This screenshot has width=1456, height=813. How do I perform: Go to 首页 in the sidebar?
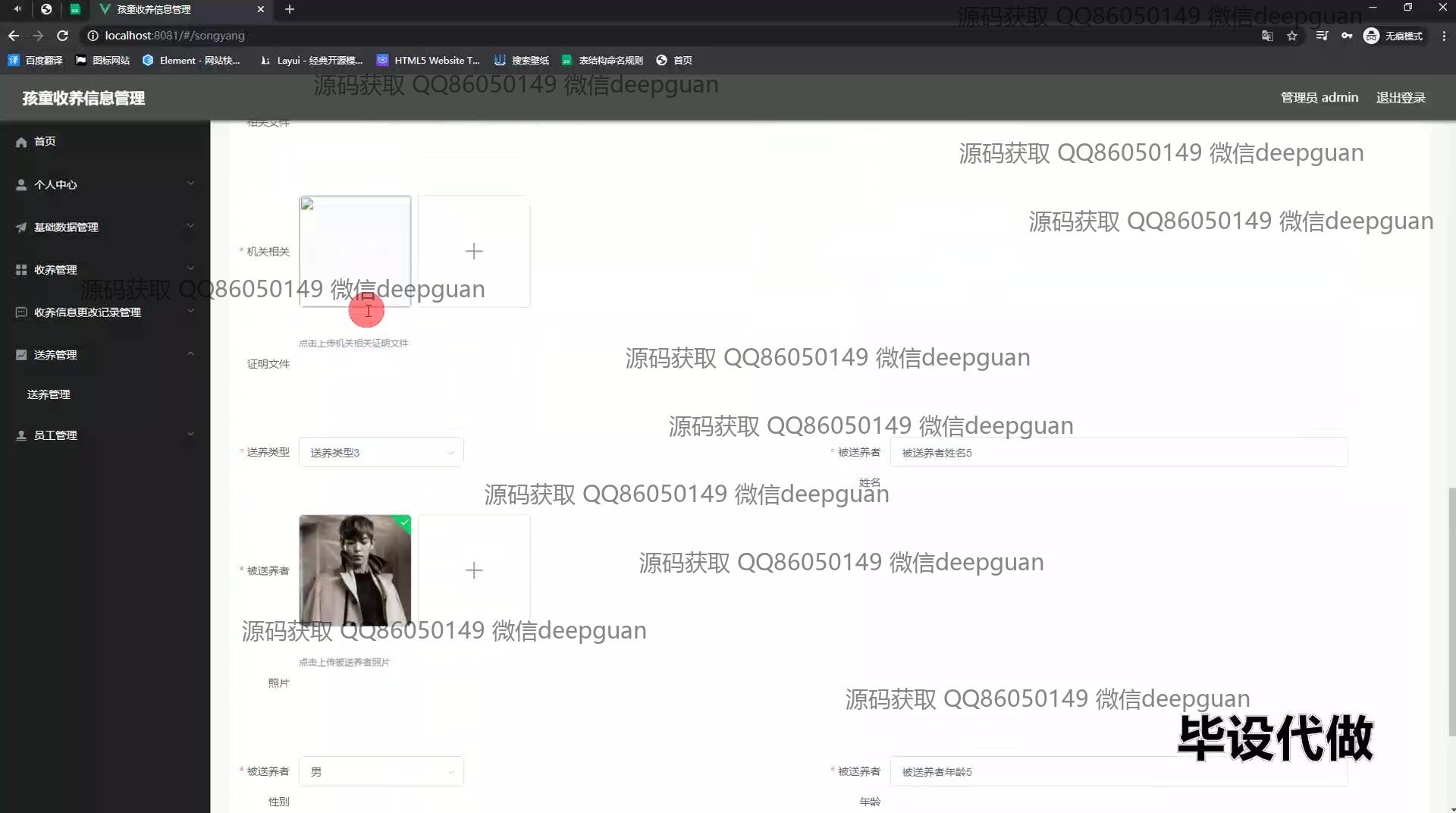click(105, 142)
